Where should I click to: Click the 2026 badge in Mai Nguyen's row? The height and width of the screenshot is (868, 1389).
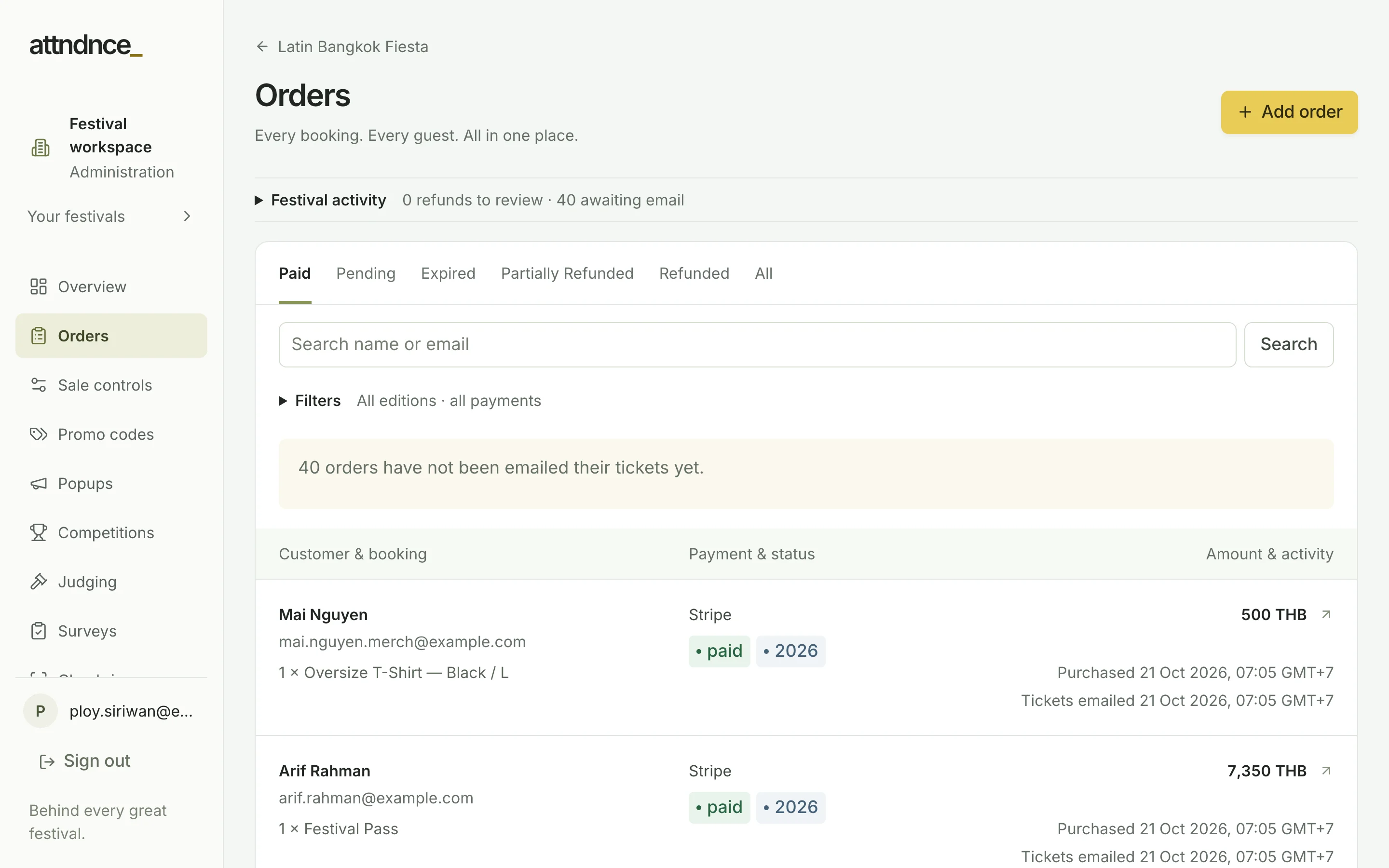(790, 651)
